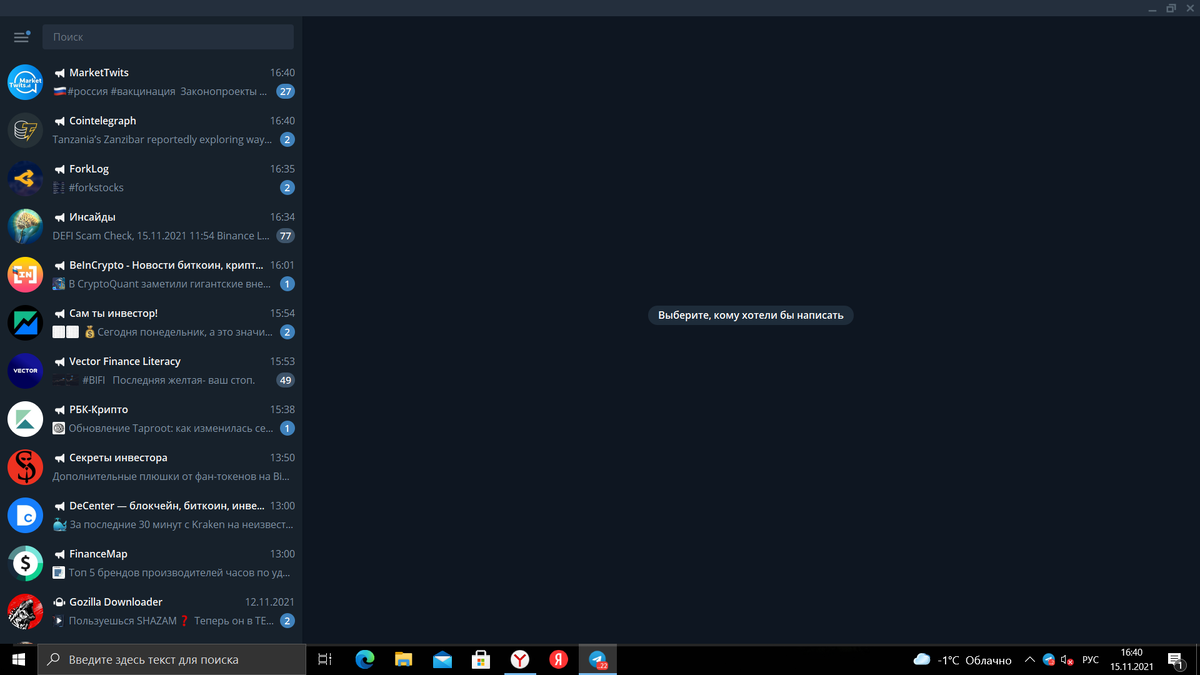Click the Telegram tray notification icon

[1049, 660]
